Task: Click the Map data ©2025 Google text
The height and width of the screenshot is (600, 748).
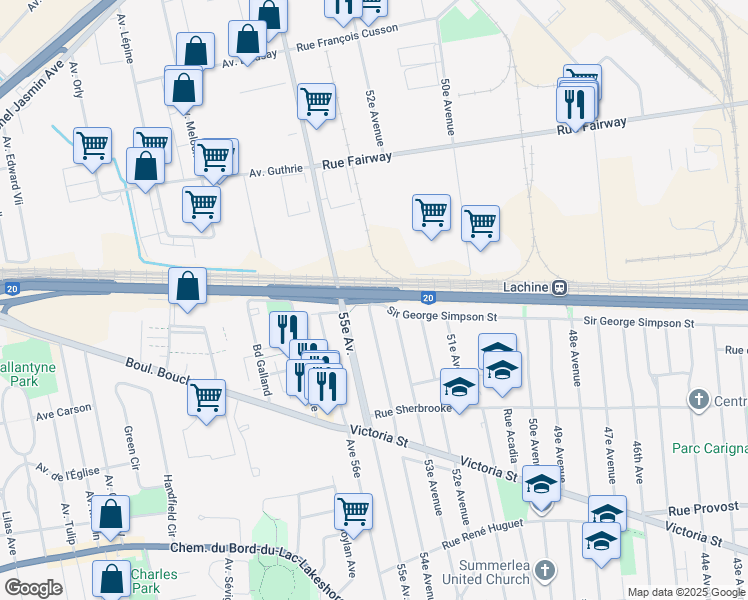Action: tap(686, 593)
